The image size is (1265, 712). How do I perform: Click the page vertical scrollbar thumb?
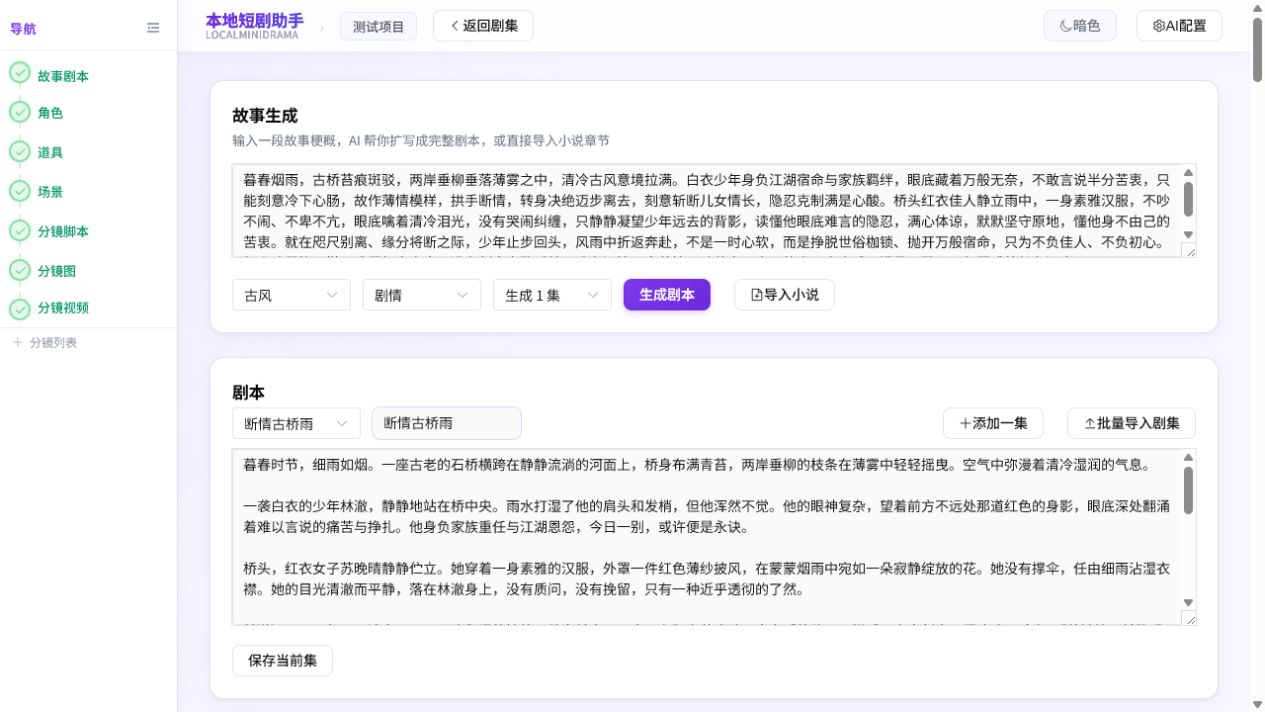click(1257, 50)
